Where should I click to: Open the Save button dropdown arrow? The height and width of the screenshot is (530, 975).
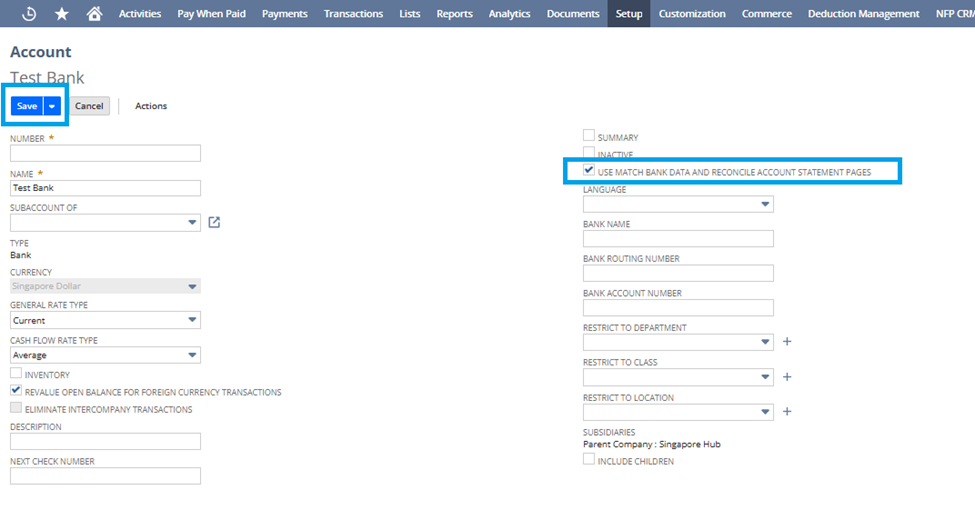[52, 106]
